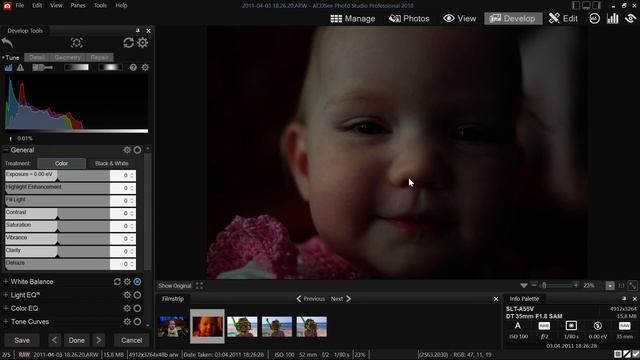Toggle Color EQ enable circle

tap(138, 308)
